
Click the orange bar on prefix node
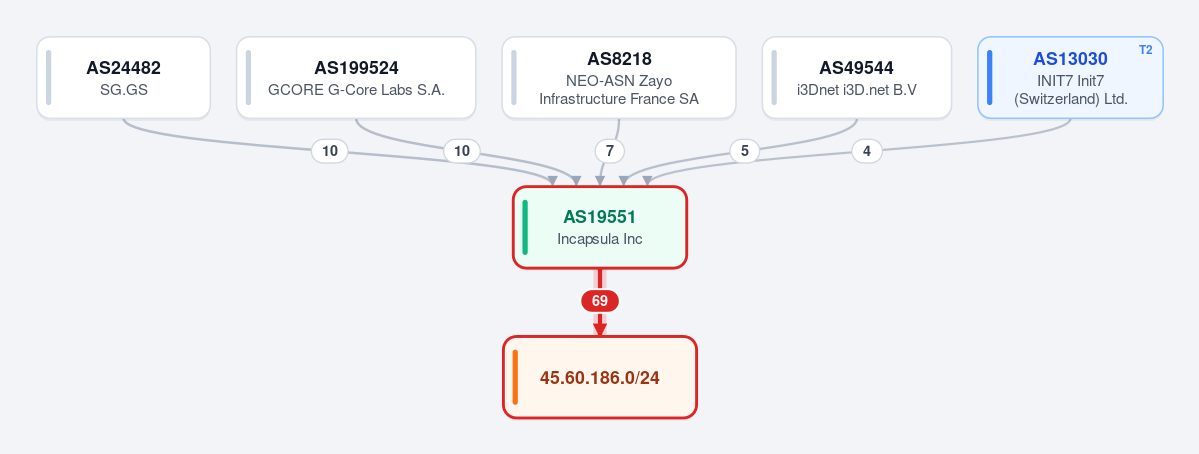[x=515, y=378]
